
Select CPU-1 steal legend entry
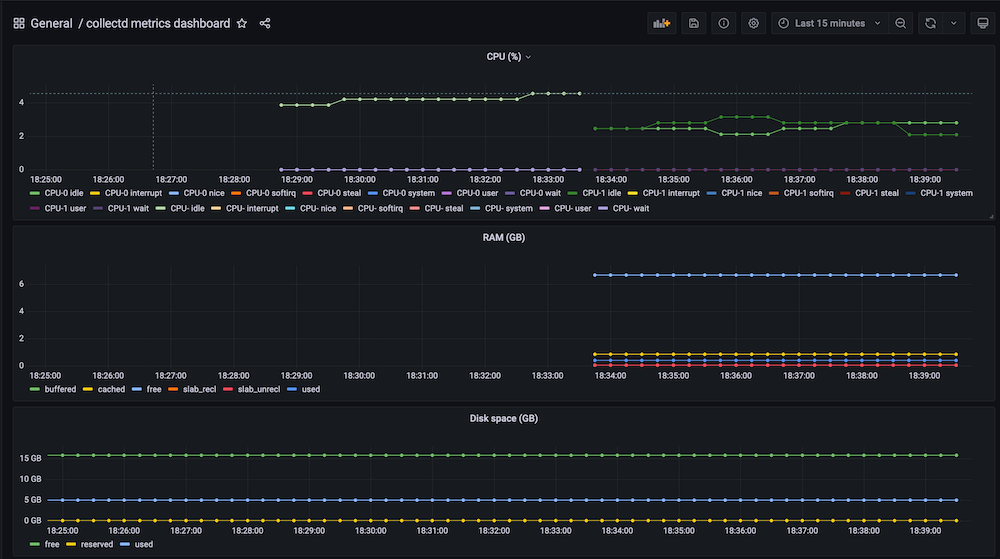[x=876, y=193]
